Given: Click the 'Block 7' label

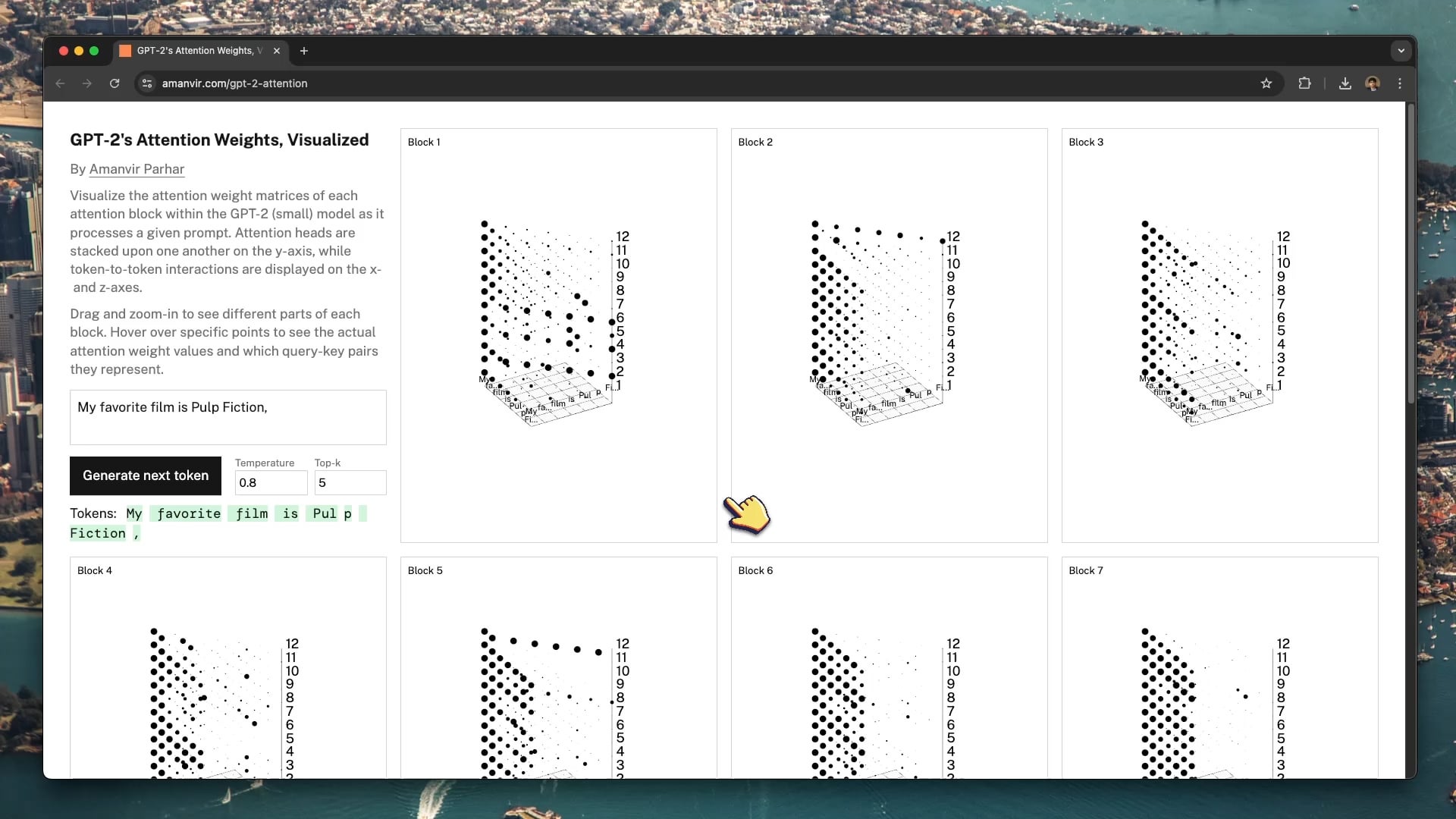Looking at the screenshot, I should click(x=1086, y=570).
